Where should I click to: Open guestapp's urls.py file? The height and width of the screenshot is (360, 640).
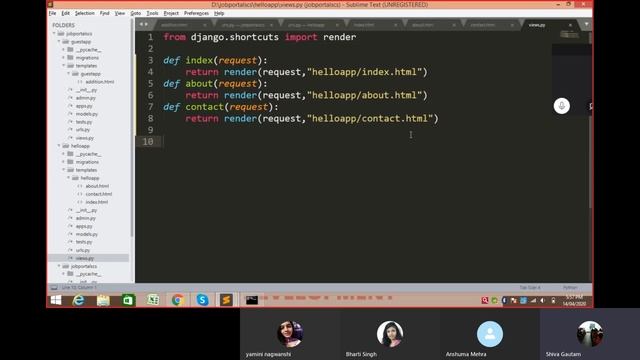click(x=82, y=130)
